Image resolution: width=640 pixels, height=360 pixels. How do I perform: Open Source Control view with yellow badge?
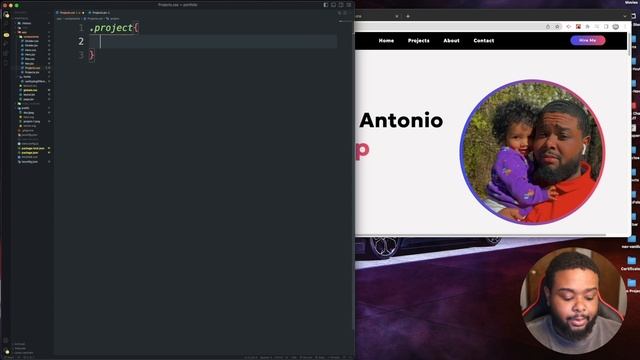pyautogui.click(x=6, y=35)
